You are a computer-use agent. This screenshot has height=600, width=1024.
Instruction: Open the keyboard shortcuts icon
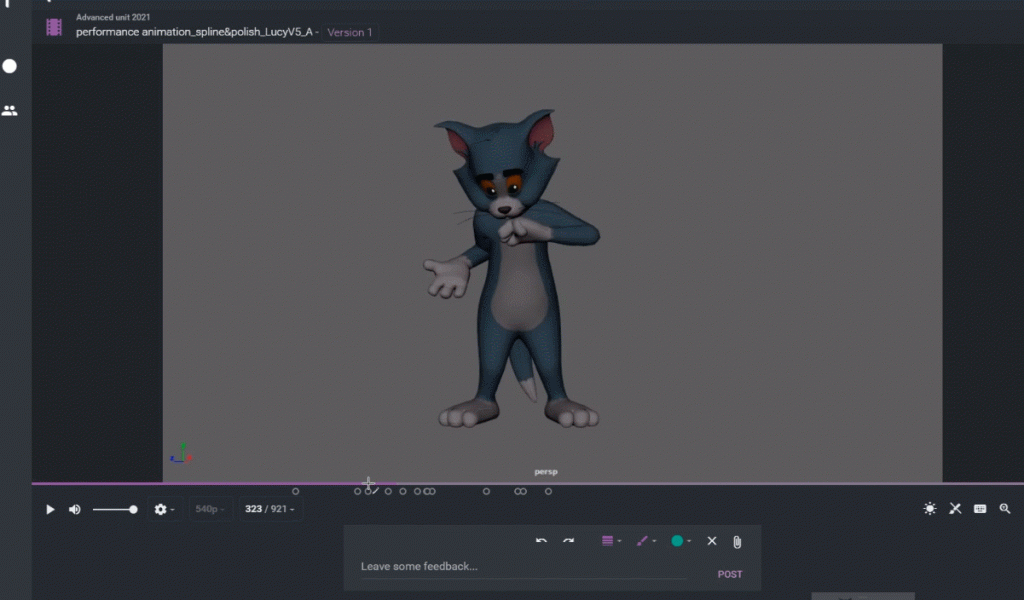[x=980, y=509]
